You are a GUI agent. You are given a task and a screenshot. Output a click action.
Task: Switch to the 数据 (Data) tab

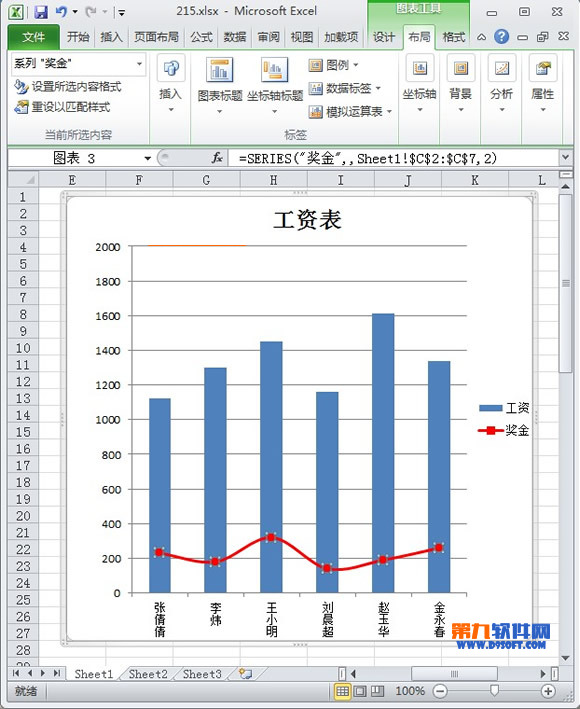[235, 37]
